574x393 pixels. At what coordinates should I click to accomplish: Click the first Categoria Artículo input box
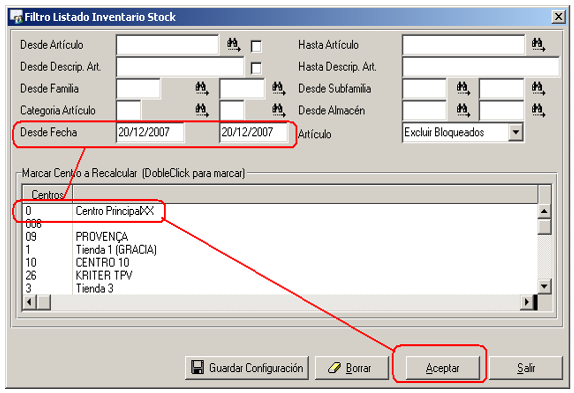point(128,110)
